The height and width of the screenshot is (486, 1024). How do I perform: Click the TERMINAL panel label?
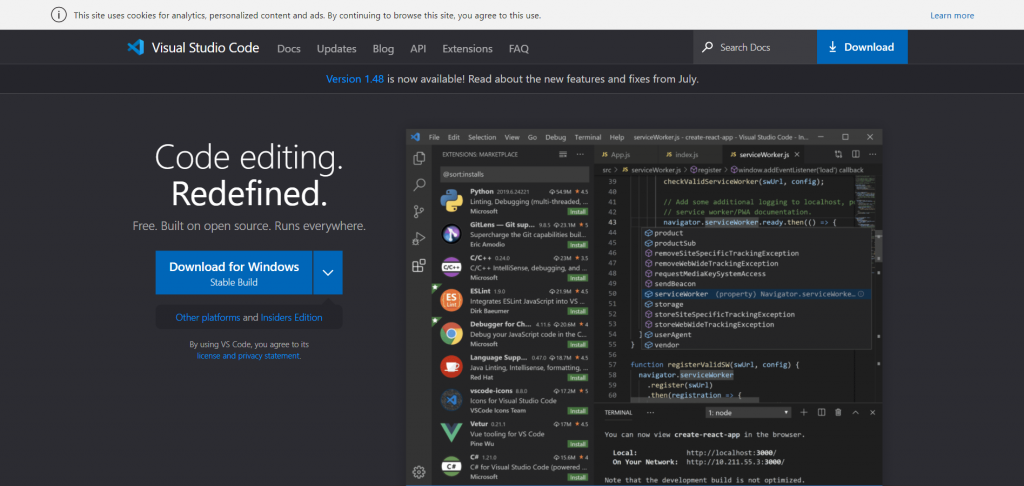click(618, 412)
